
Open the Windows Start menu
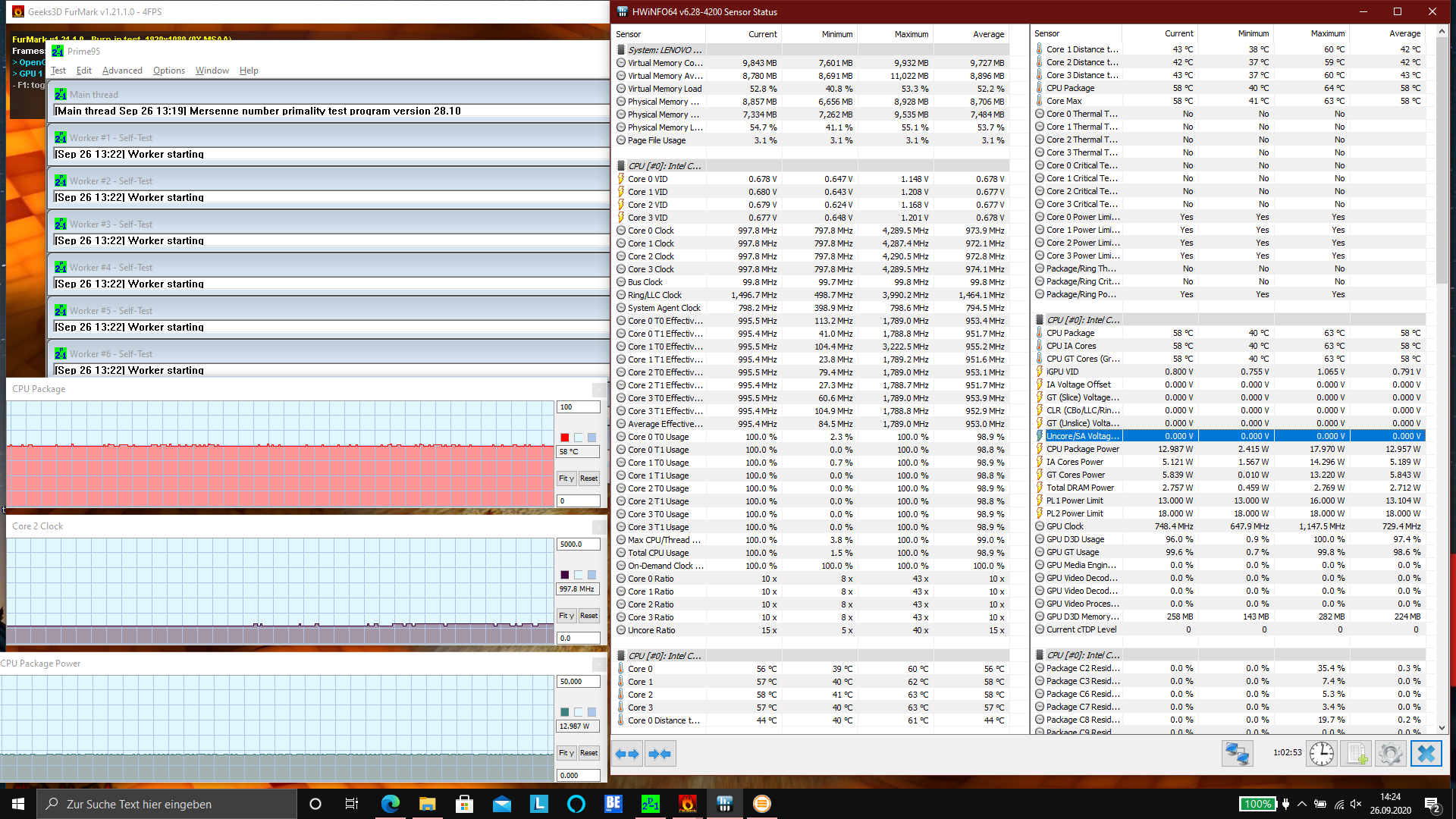pyautogui.click(x=18, y=804)
